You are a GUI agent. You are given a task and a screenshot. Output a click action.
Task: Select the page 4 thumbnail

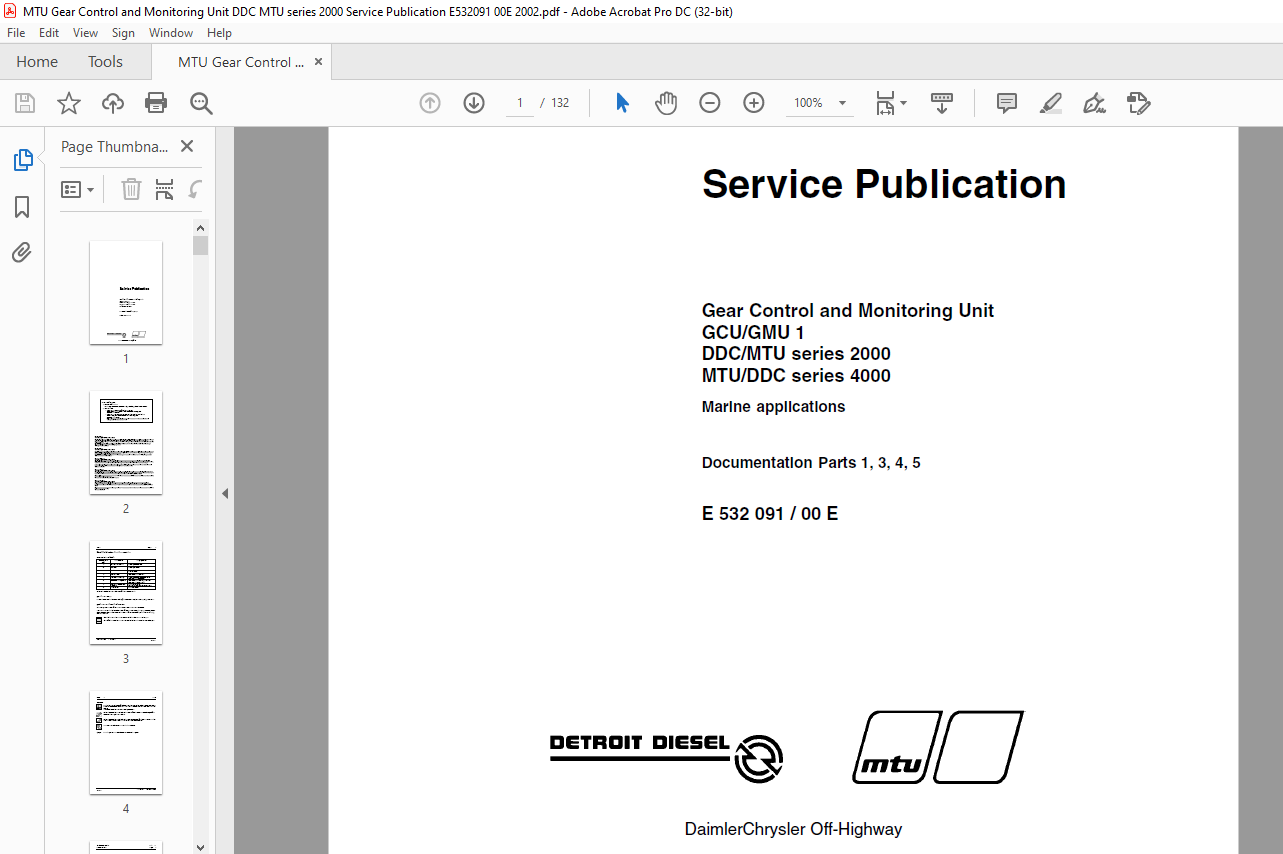(126, 742)
